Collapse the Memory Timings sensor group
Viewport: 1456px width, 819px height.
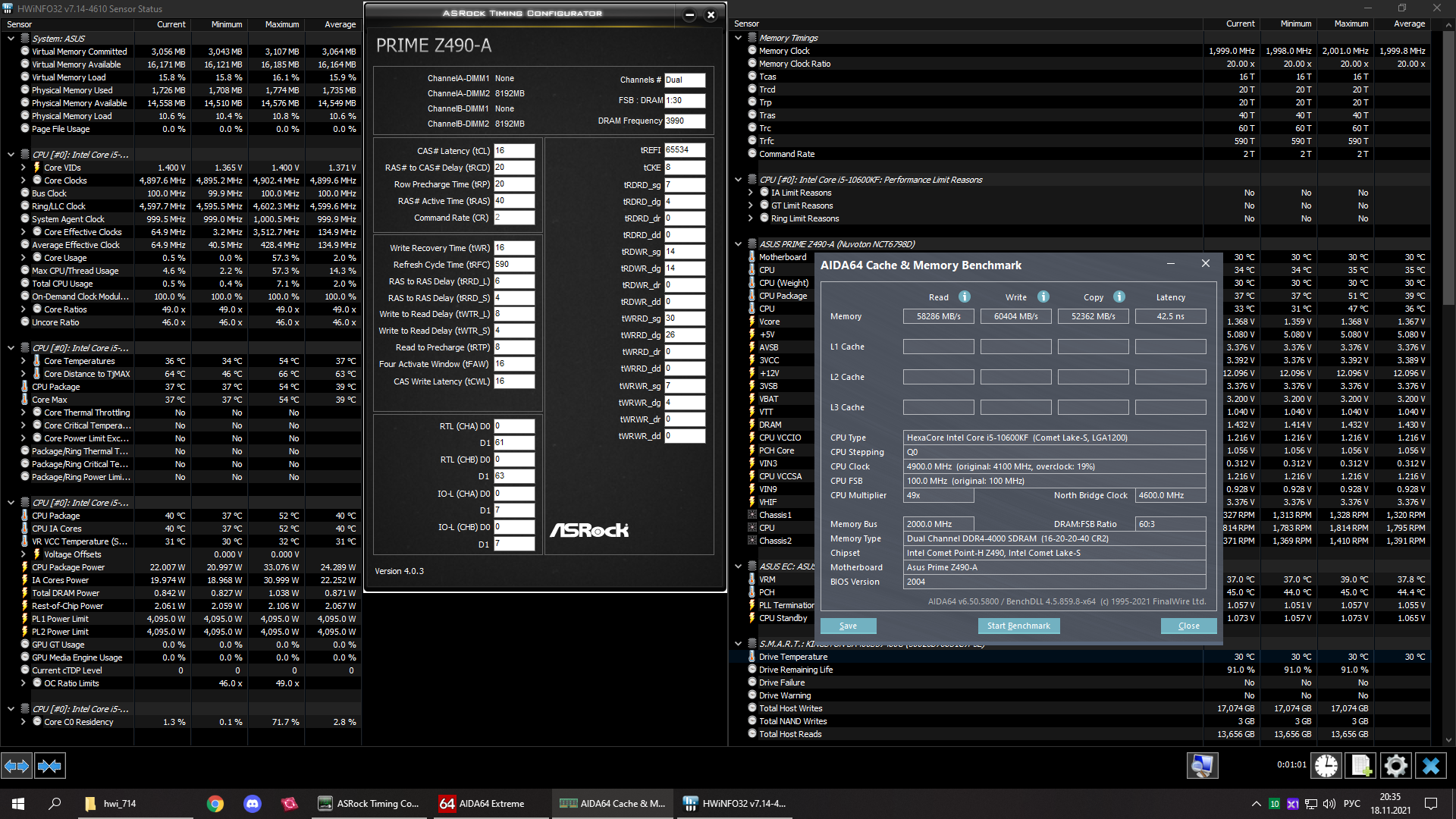(738, 38)
